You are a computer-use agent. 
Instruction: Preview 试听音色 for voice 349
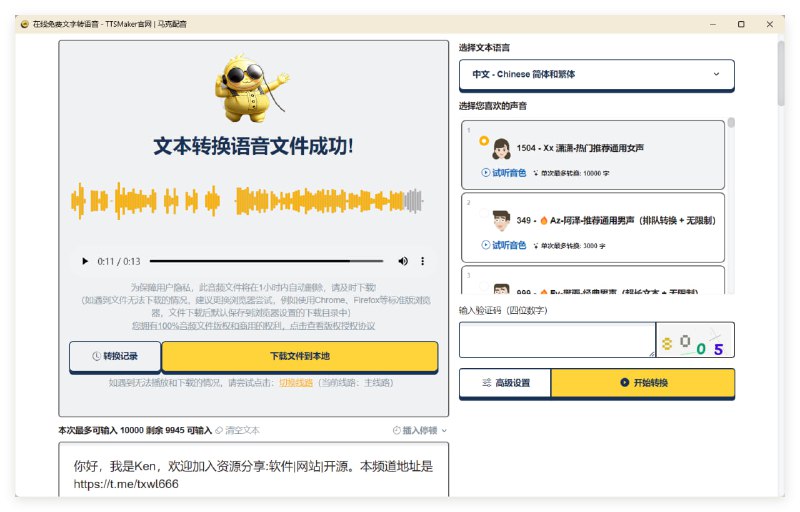coord(504,245)
